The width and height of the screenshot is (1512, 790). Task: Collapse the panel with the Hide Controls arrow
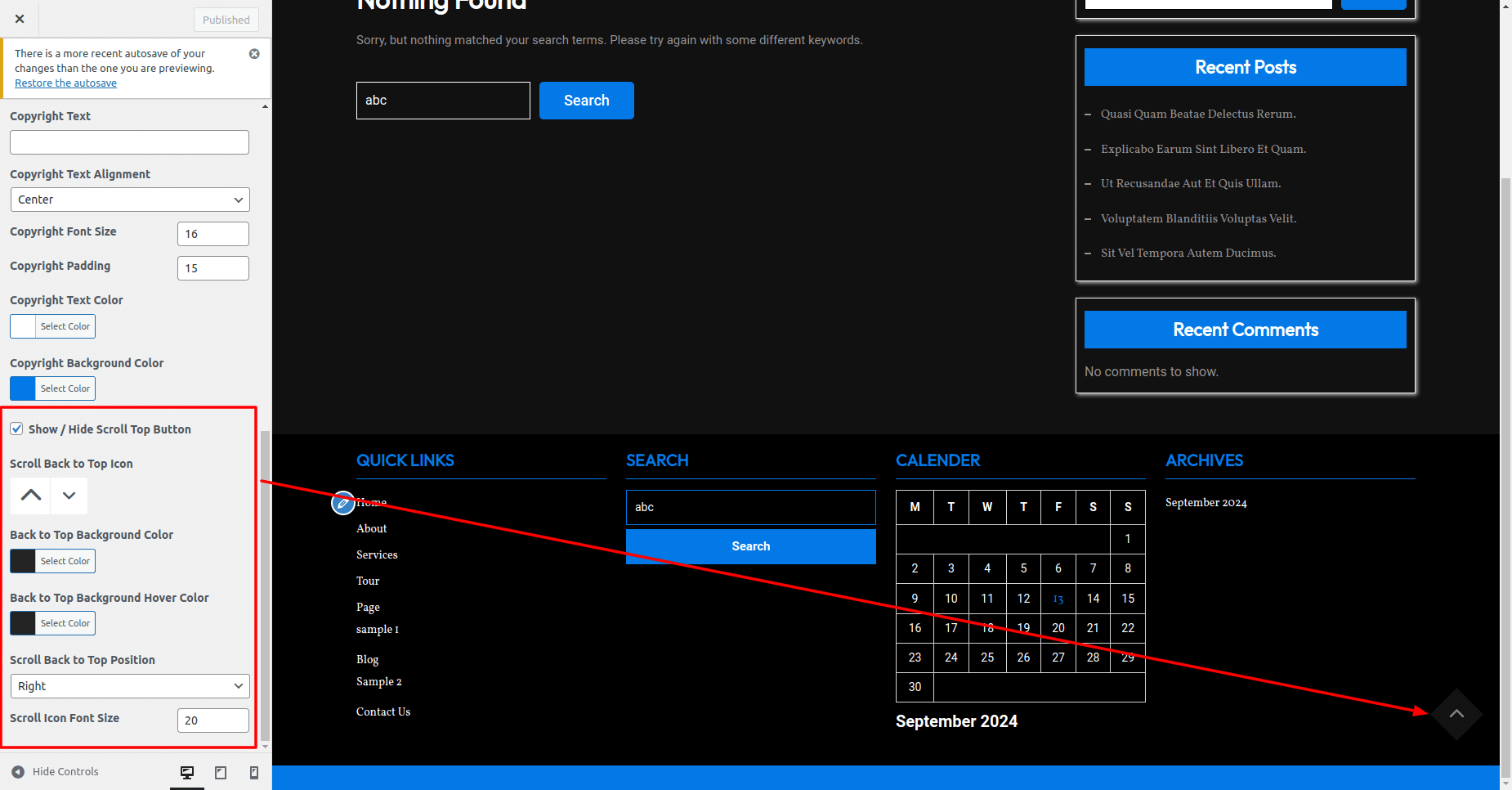pyautogui.click(x=18, y=772)
